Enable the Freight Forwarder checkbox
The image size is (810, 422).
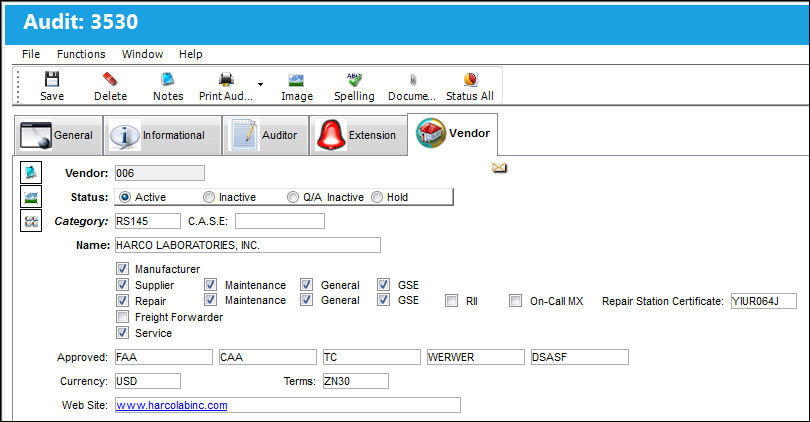(x=122, y=316)
